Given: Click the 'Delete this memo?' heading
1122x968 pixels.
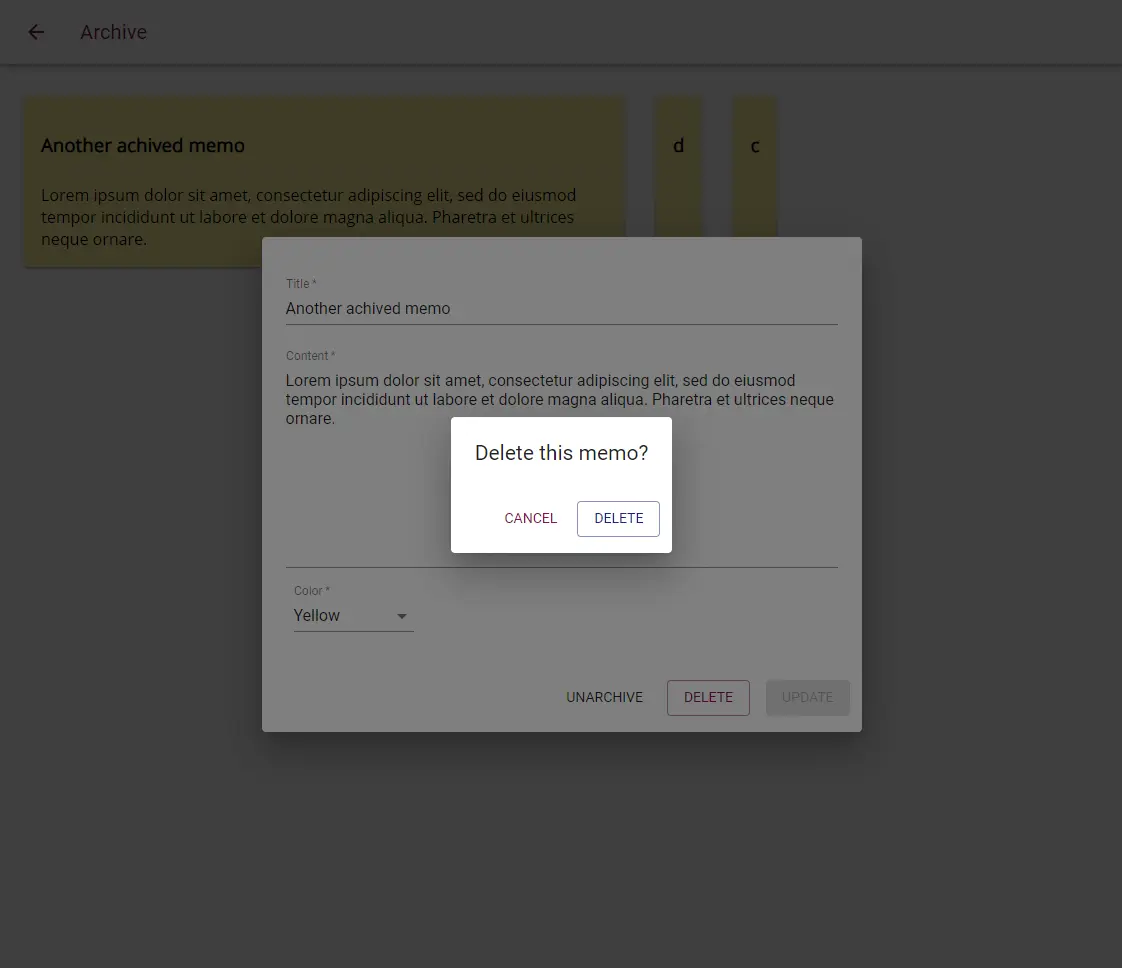Looking at the screenshot, I should click(561, 453).
